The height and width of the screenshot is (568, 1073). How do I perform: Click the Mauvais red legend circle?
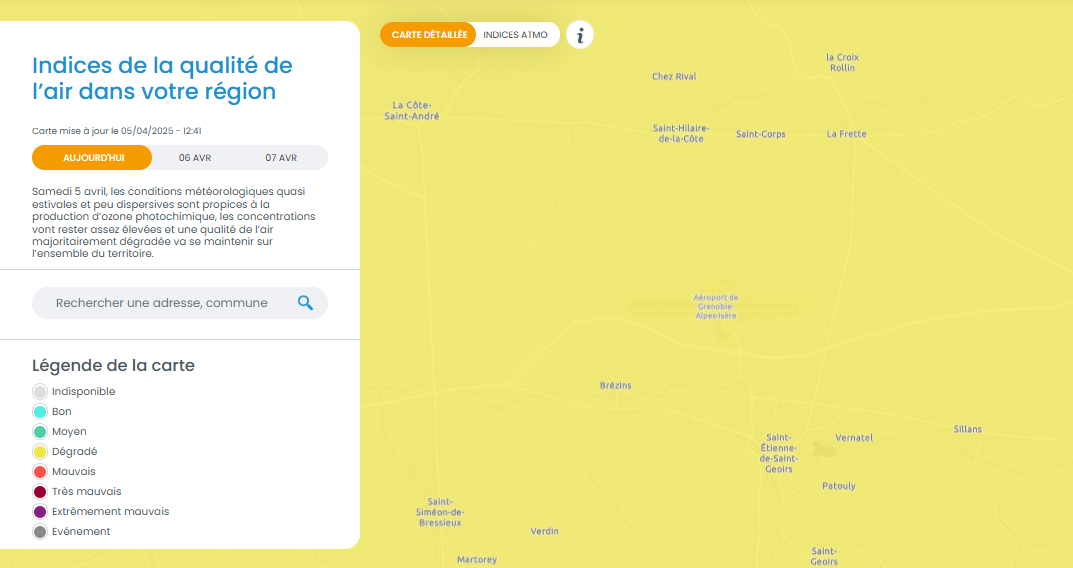[40, 472]
